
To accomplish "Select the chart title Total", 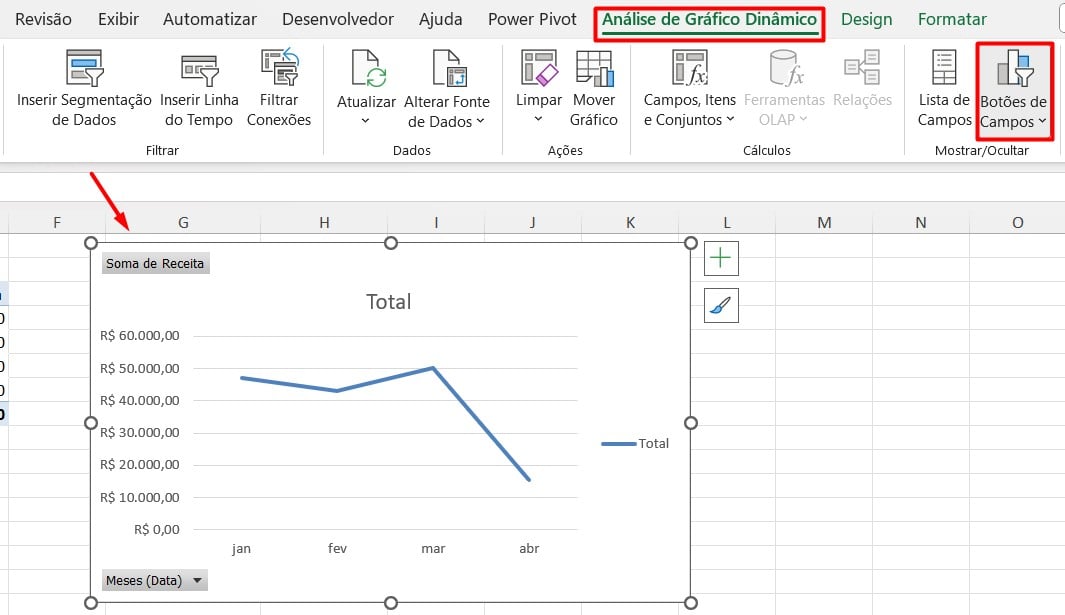I will [389, 301].
